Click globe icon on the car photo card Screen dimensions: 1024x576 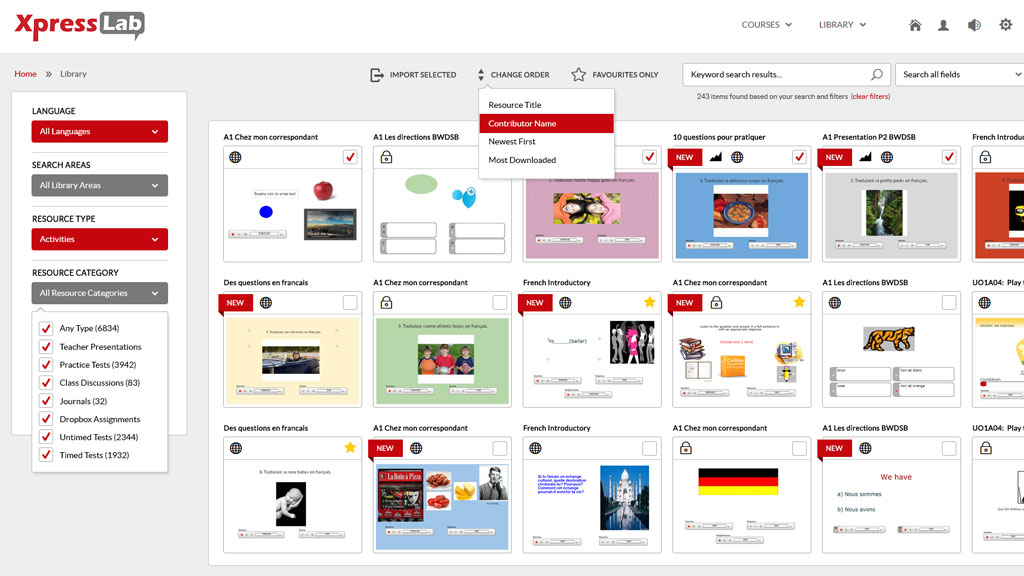(x=266, y=302)
